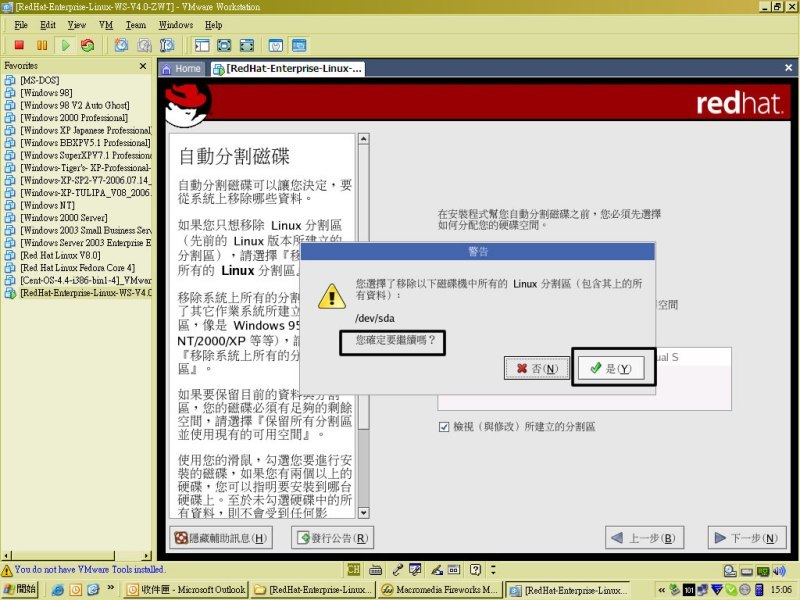800x600 pixels.
Task: Open the Windows menu
Action: (176, 25)
